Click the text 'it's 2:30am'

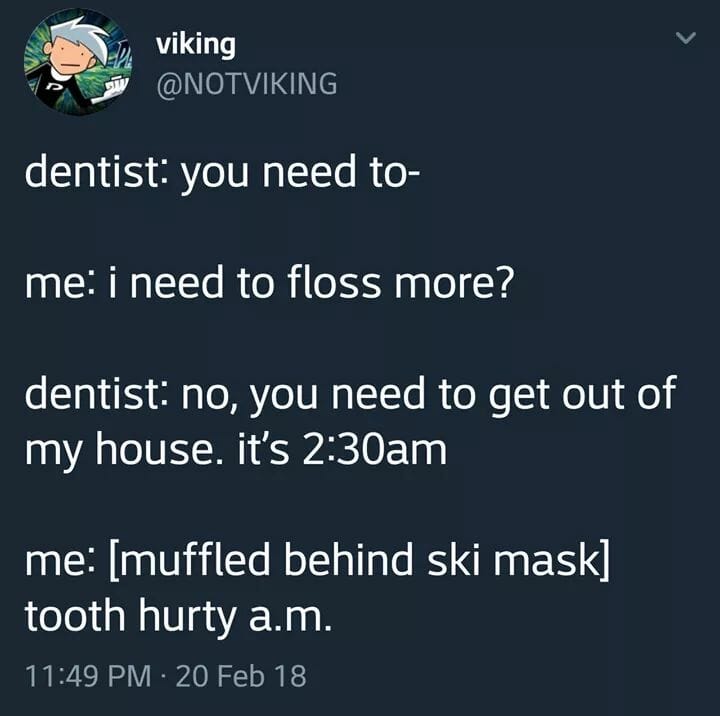click(x=342, y=449)
